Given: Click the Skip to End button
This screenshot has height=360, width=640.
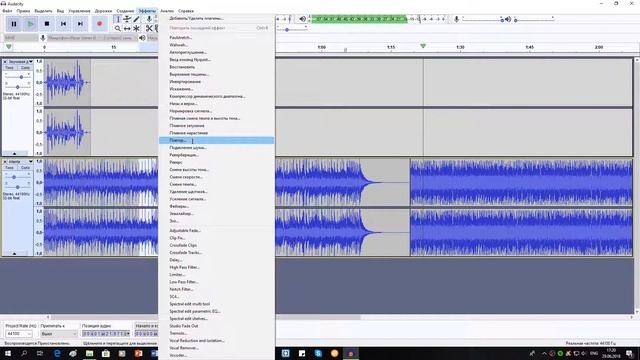Looking at the screenshot, I should tap(80, 24).
